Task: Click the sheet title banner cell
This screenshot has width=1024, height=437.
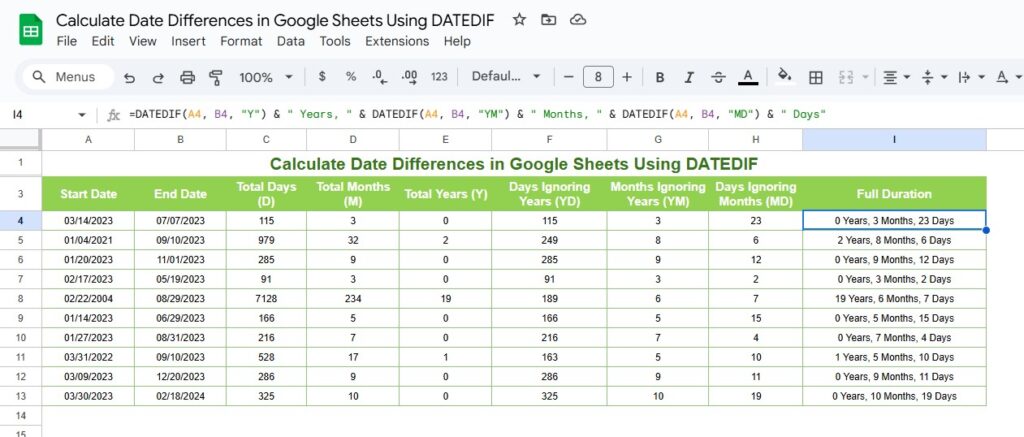Action: 514,163
